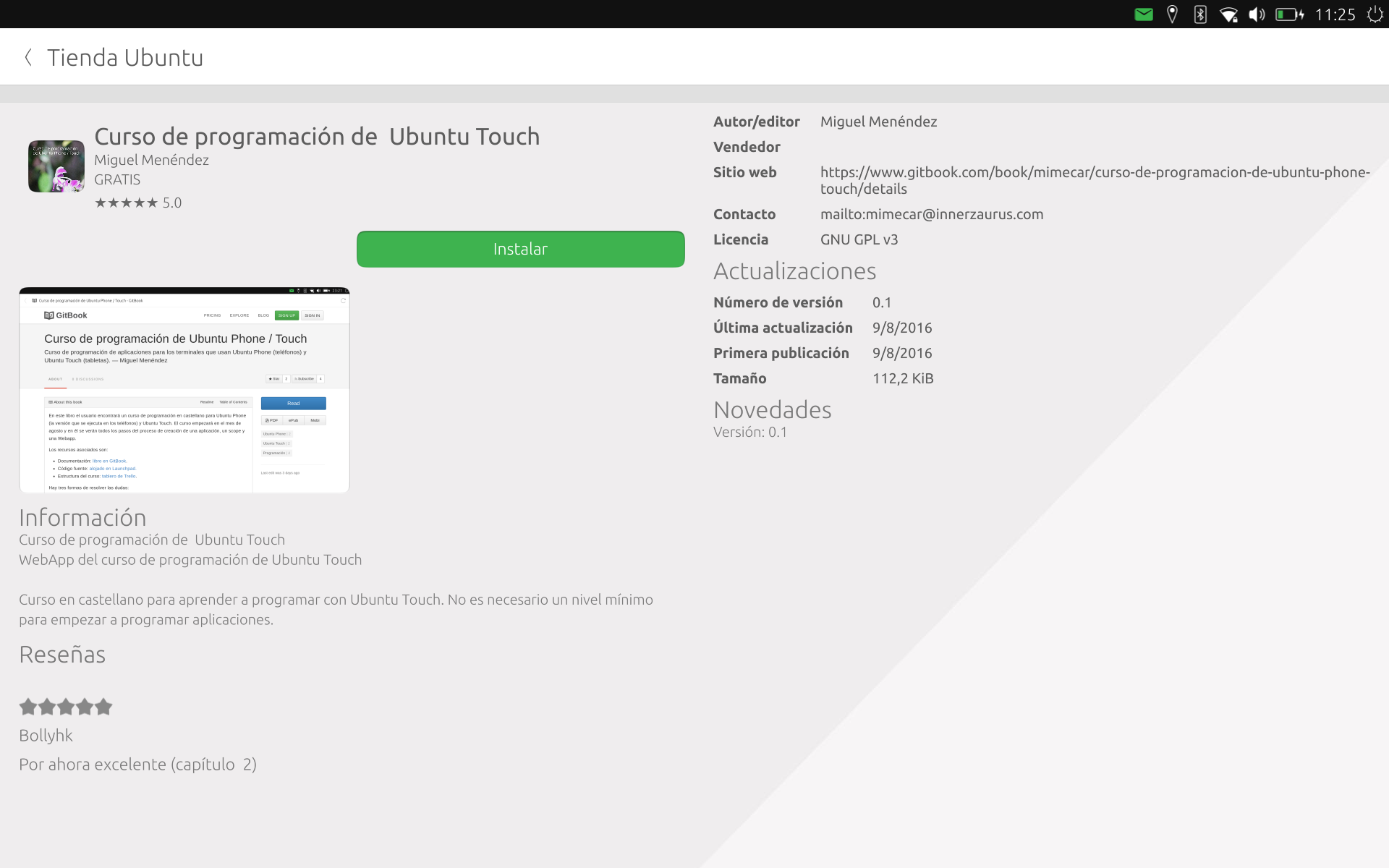Click the Primera publicación date 9/8/2016
1389x868 pixels.
pyautogui.click(x=902, y=353)
